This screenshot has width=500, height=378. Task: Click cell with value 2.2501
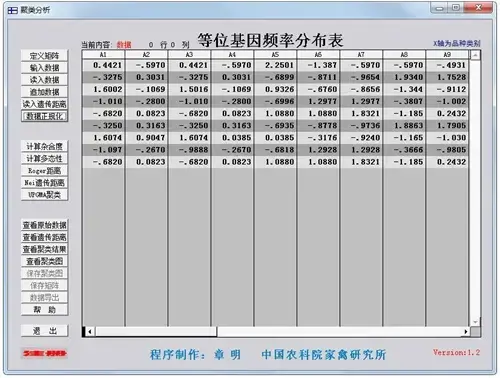click(x=275, y=65)
